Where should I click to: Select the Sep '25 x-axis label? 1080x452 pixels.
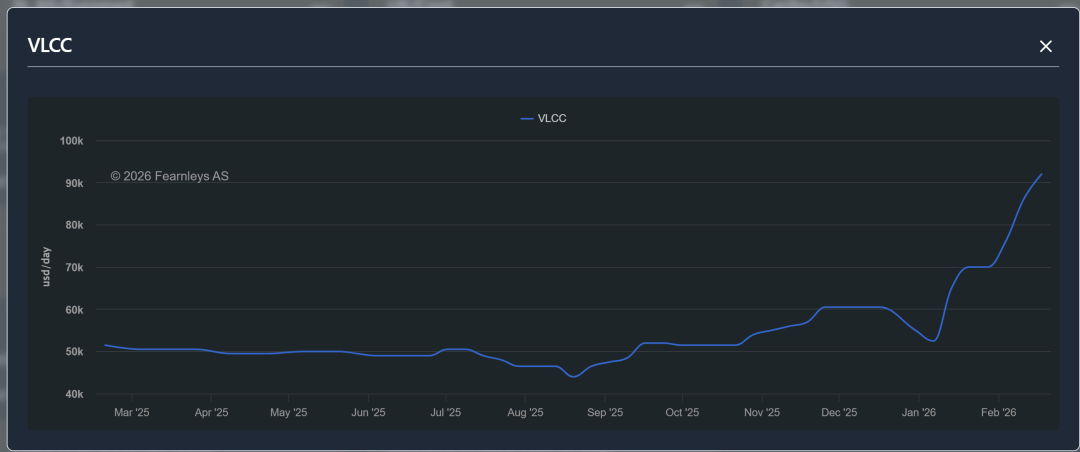(x=605, y=412)
